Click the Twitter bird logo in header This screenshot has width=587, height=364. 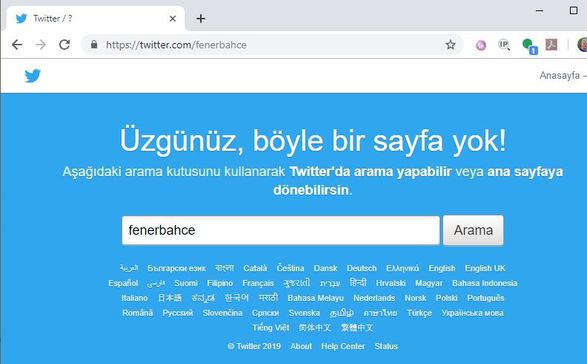point(33,76)
